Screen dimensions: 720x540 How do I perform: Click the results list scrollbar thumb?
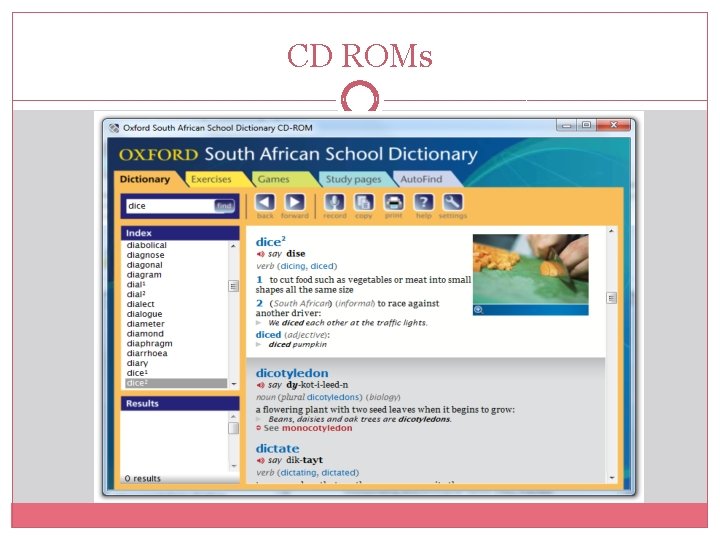[x=233, y=428]
